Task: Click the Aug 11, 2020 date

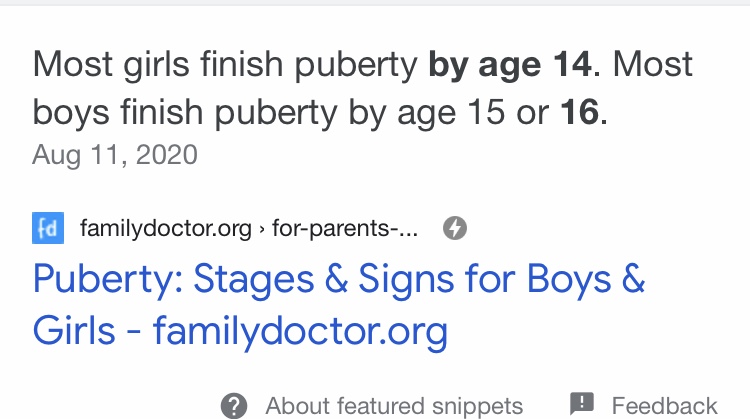Action: pyautogui.click(x=115, y=155)
